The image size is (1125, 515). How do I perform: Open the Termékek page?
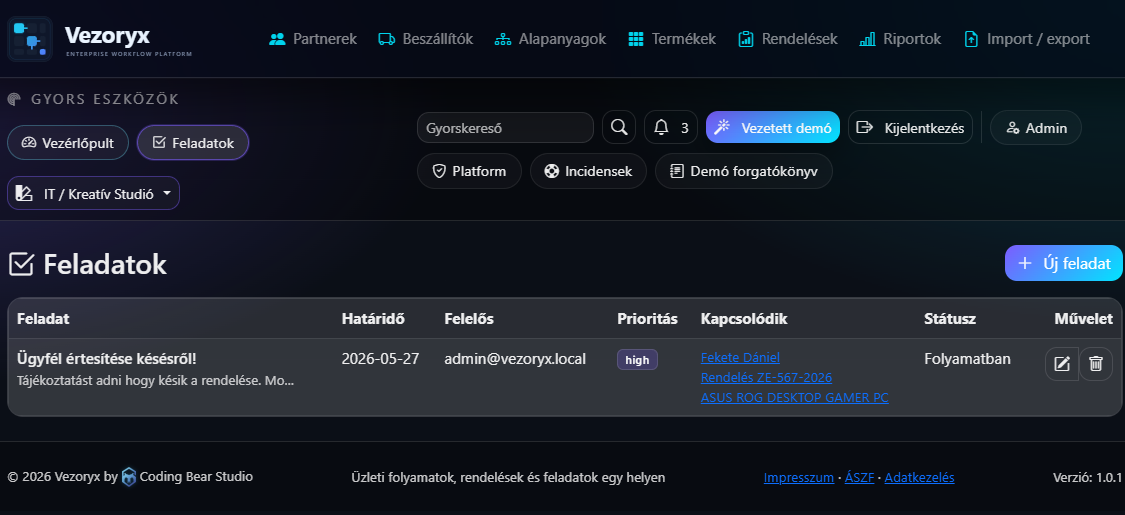click(x=672, y=39)
